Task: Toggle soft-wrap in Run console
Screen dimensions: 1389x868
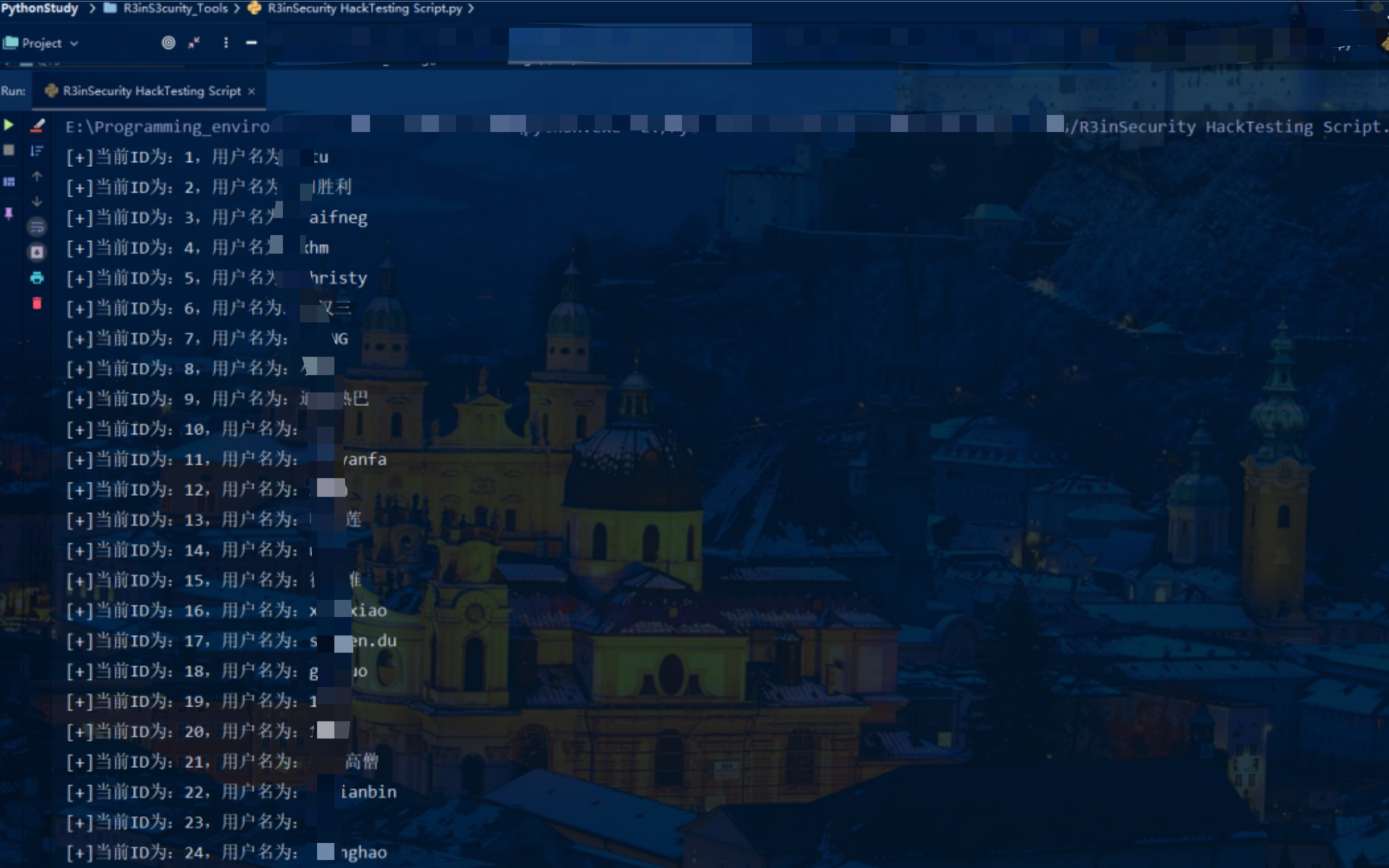Action: click(37, 227)
